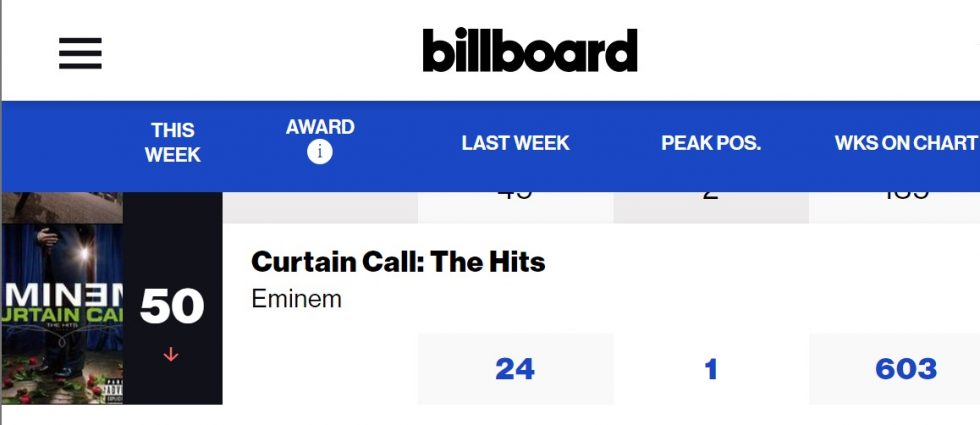
Task: Click the partially visible previous album cover
Action: coord(62,208)
